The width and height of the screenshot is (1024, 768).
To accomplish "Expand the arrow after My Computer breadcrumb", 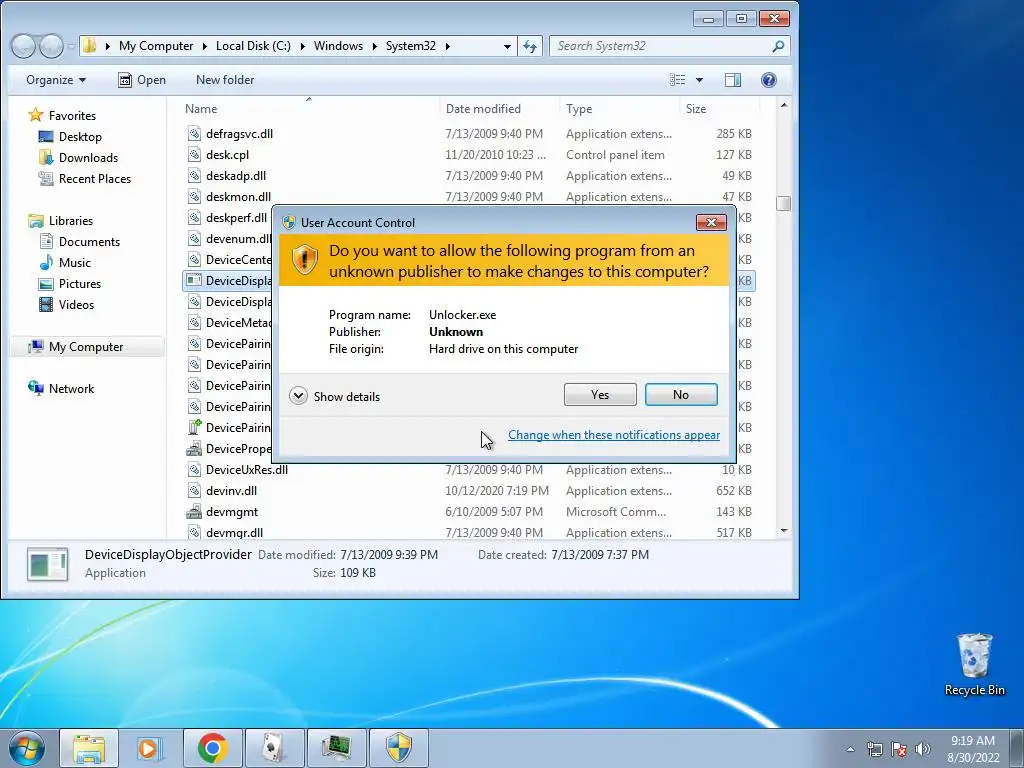I will click(x=205, y=46).
